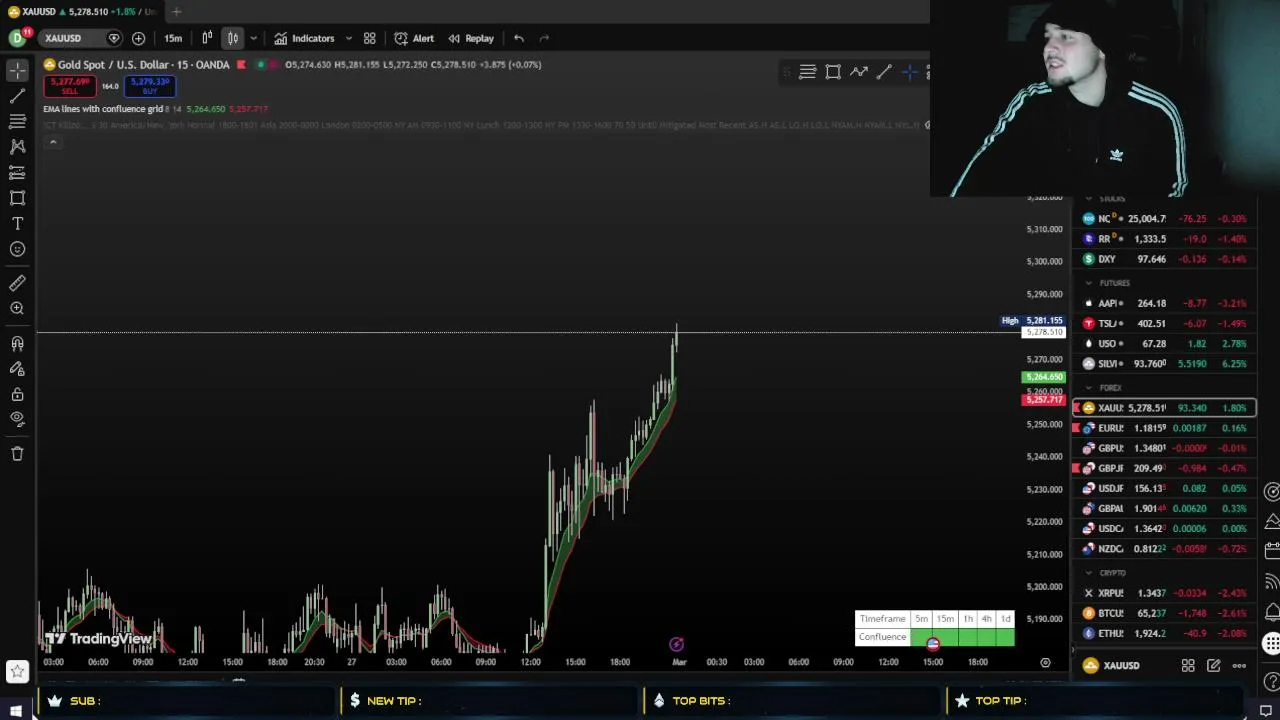This screenshot has width=1280, height=720.
Task: Select the Text annotation tool
Action: [17, 223]
